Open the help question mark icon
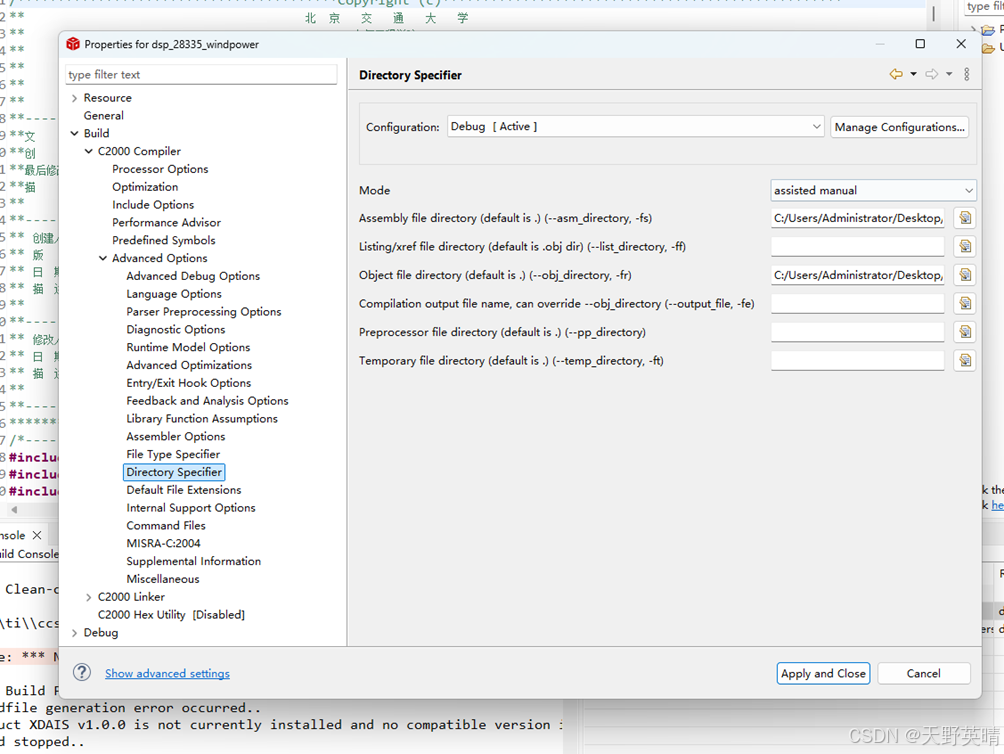The height and width of the screenshot is (754, 1004). coord(82,672)
